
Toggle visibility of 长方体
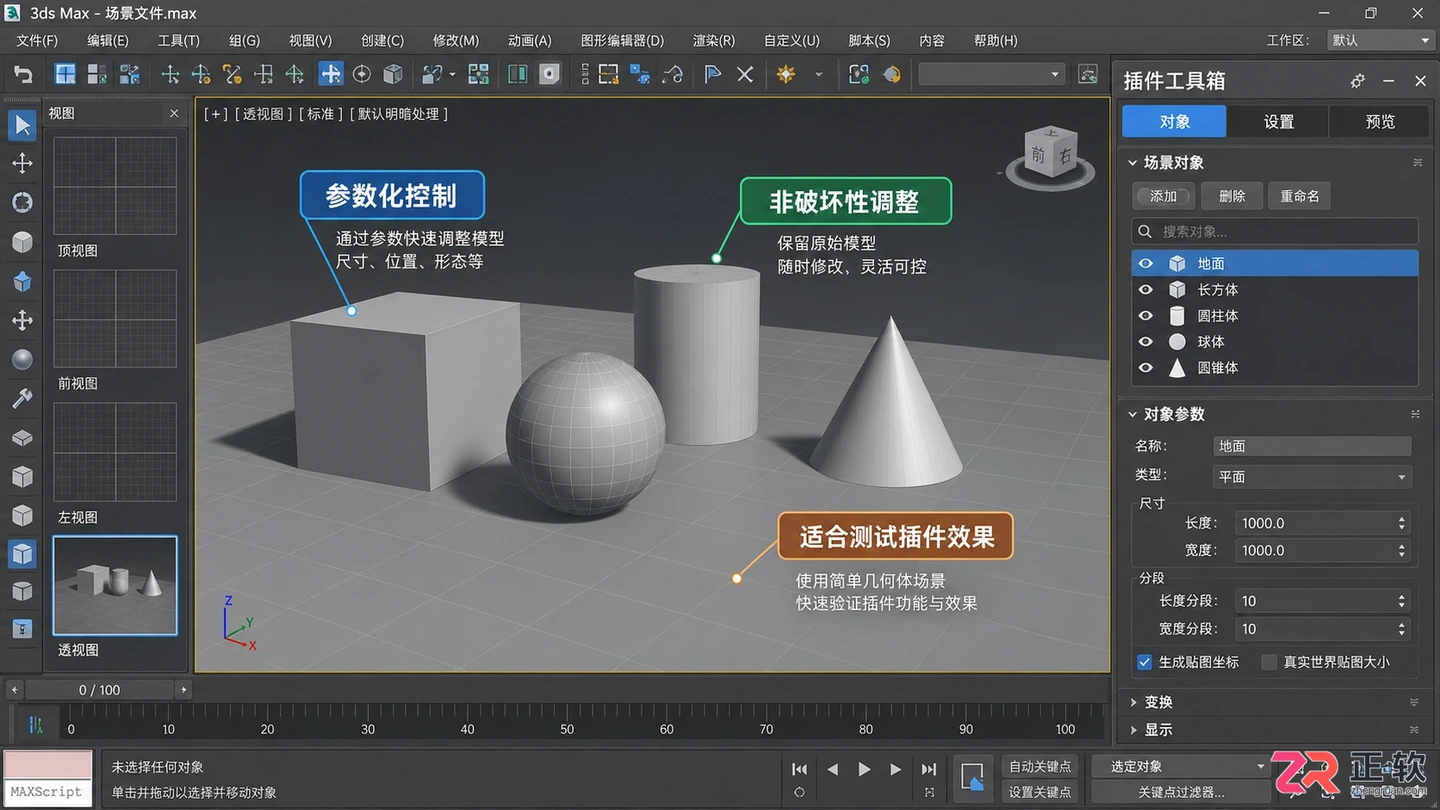pyautogui.click(x=1146, y=290)
